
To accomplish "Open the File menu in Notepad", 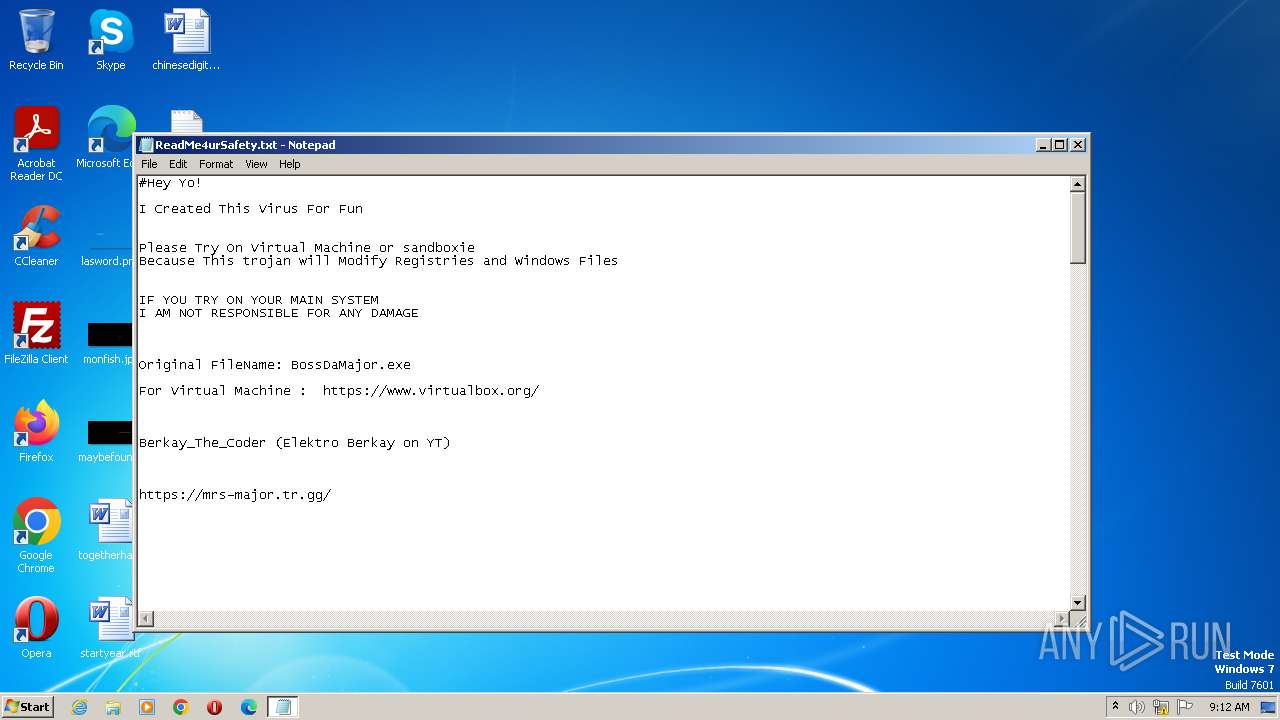I will [149, 164].
